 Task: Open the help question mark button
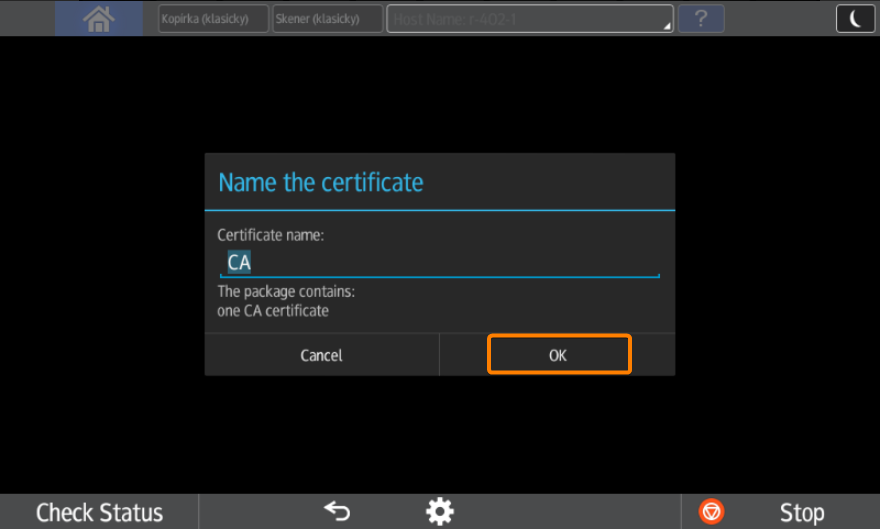tap(701, 19)
